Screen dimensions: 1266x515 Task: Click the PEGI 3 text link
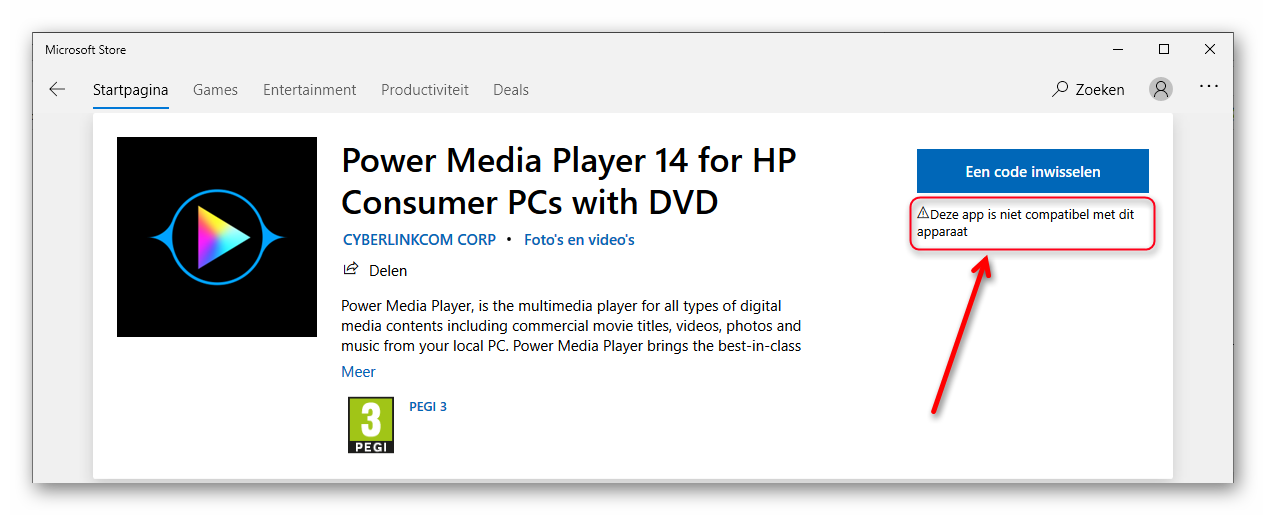(x=428, y=407)
